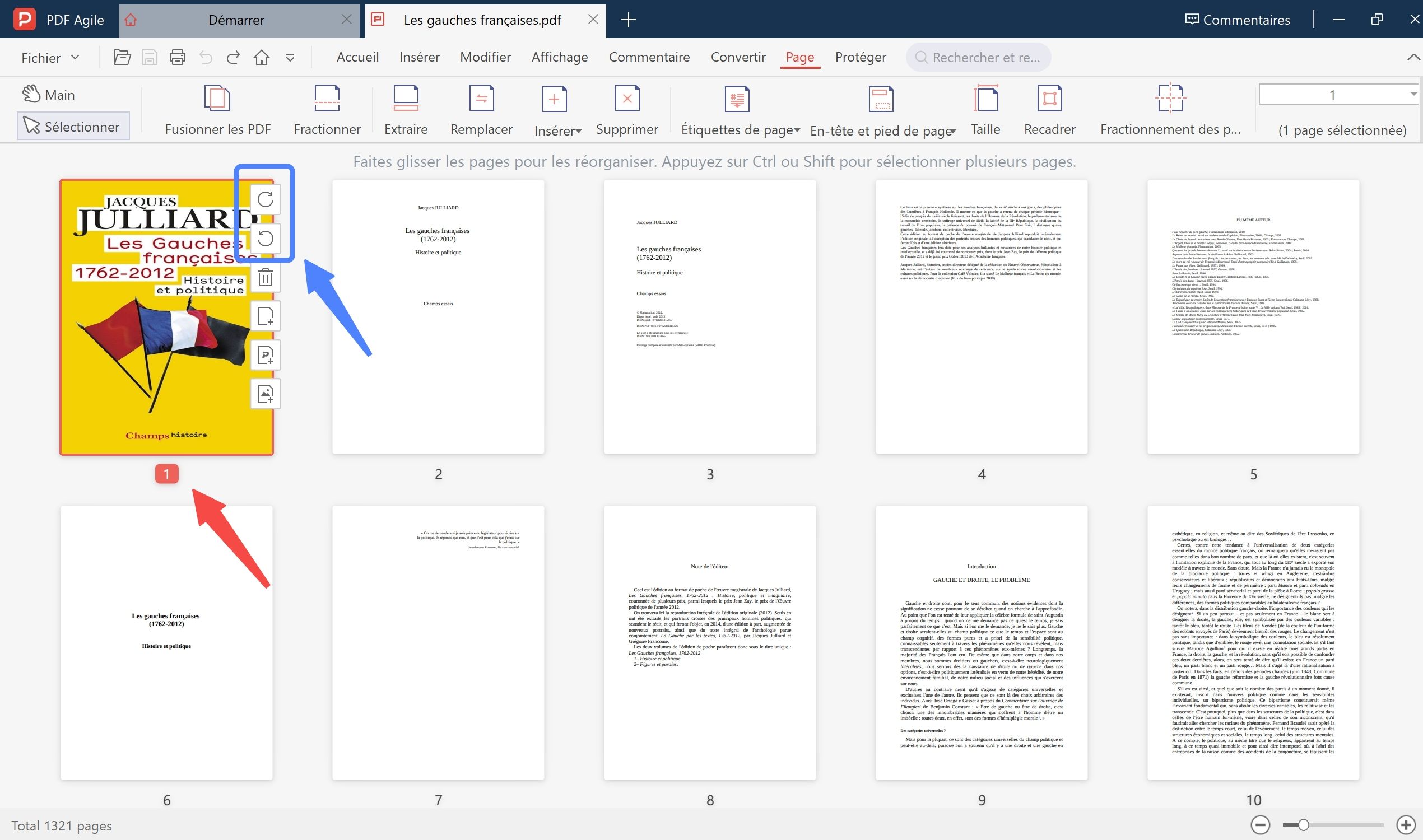Click Fusionner les PDF icon
Screen dimensions: 1423x840
pos(217,99)
